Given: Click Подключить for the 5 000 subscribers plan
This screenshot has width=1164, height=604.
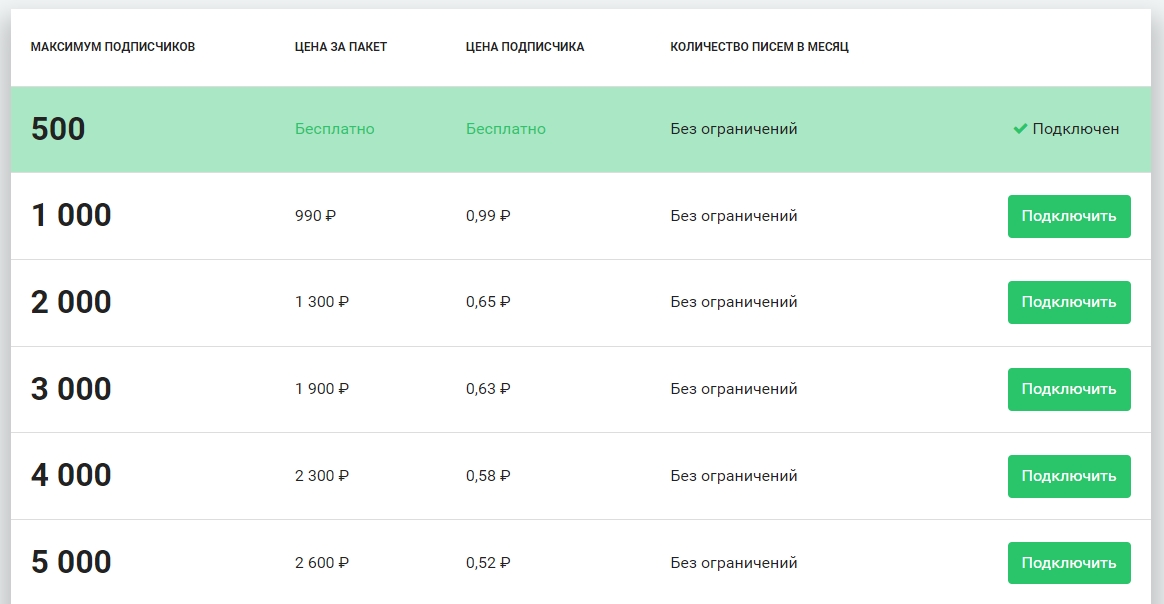Looking at the screenshot, I should 1069,563.
